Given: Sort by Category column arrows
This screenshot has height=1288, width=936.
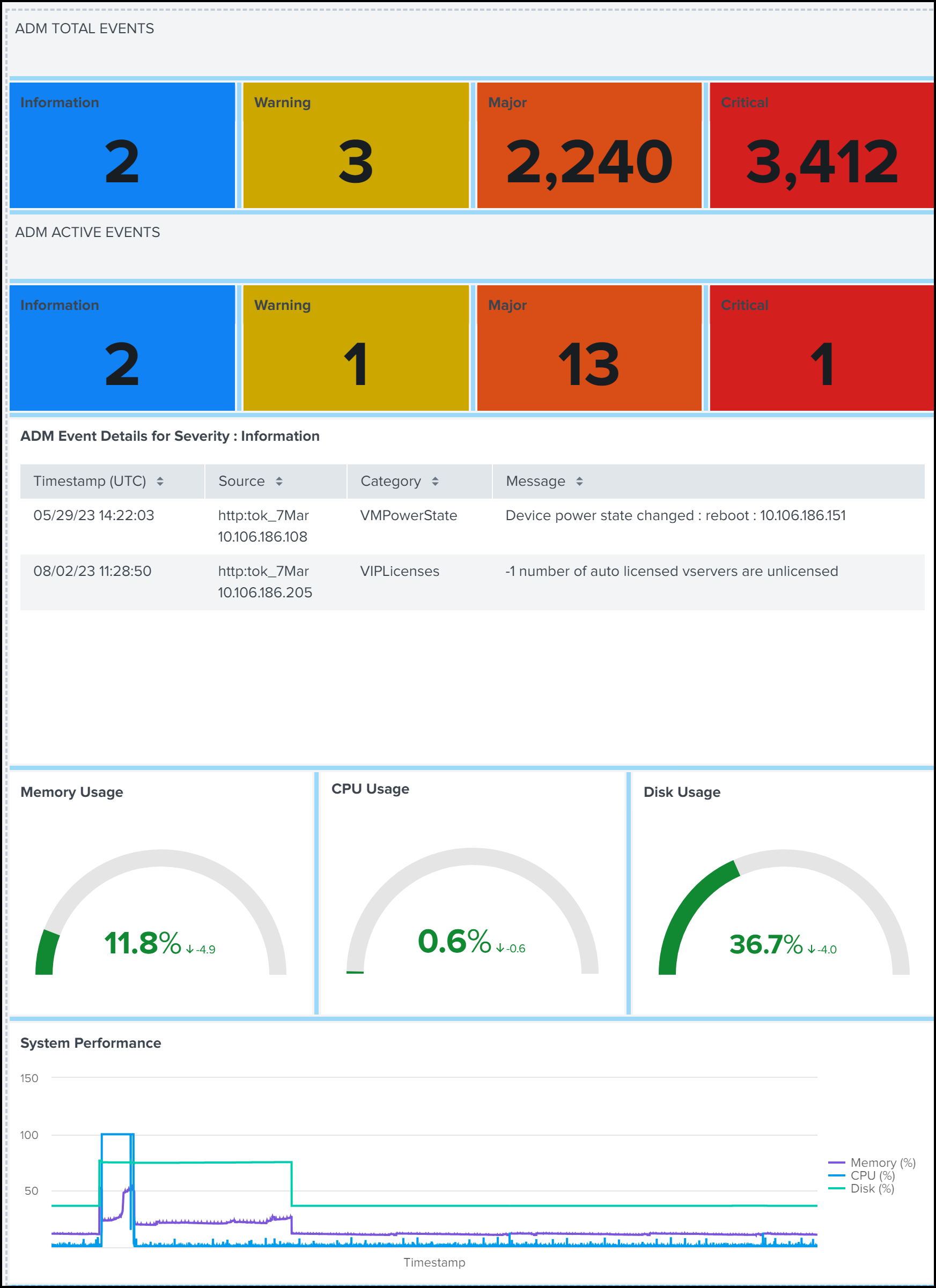Looking at the screenshot, I should pos(435,481).
